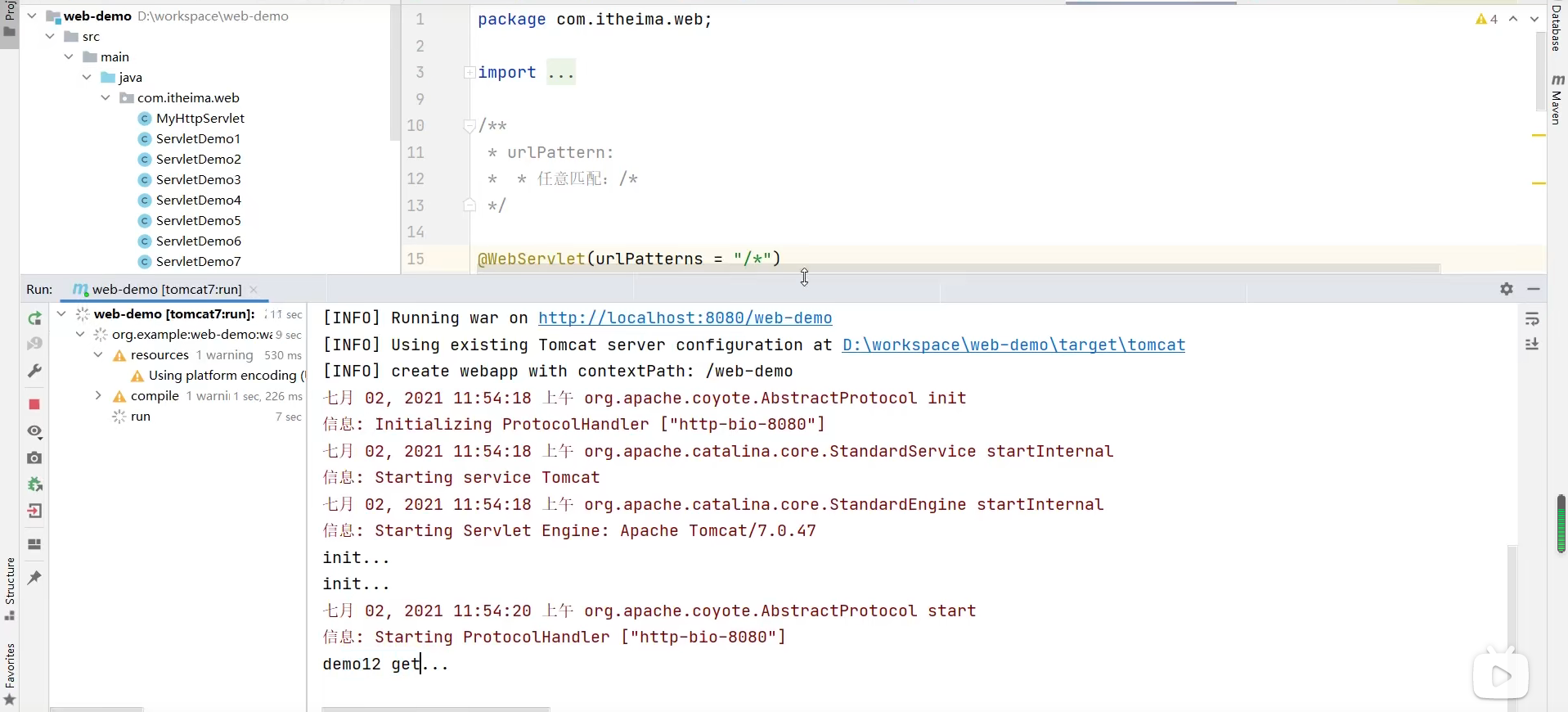This screenshot has height=712, width=1568.
Task: Toggle the Project side panel tab
Action: (10, 20)
